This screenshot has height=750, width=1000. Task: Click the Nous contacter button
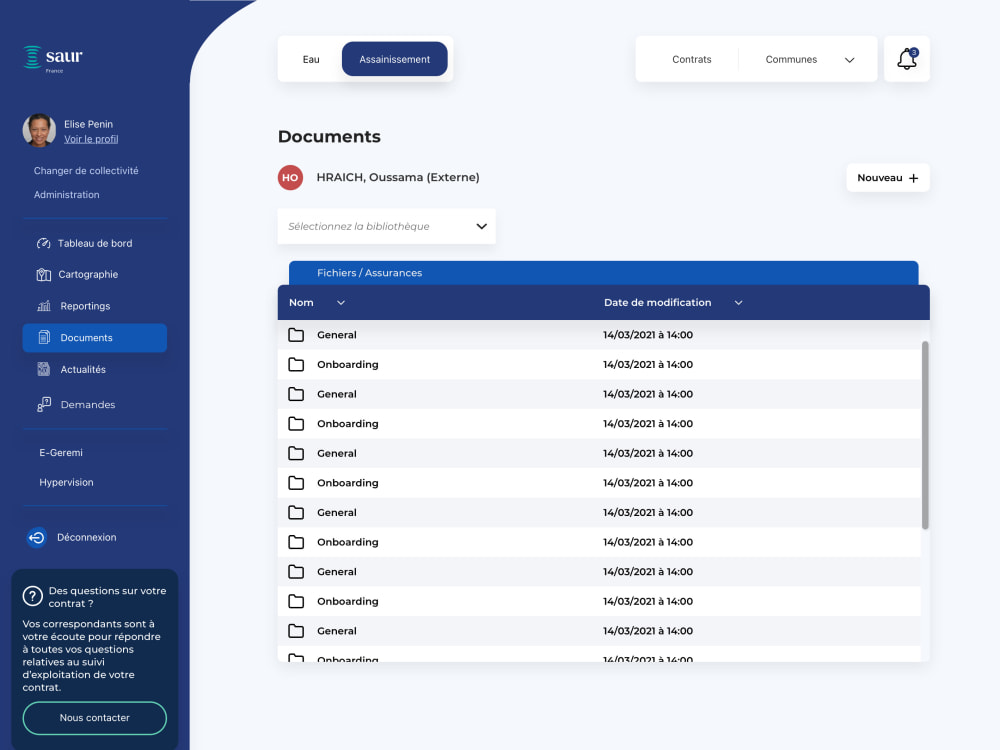coord(94,718)
